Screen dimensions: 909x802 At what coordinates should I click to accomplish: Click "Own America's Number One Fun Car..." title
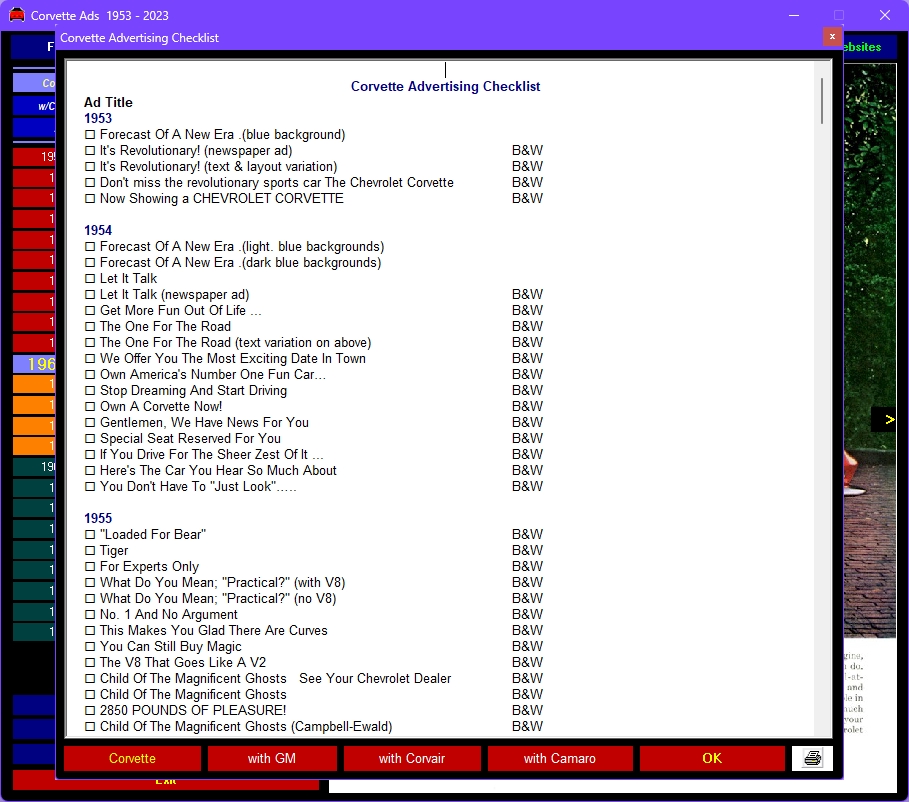point(213,375)
